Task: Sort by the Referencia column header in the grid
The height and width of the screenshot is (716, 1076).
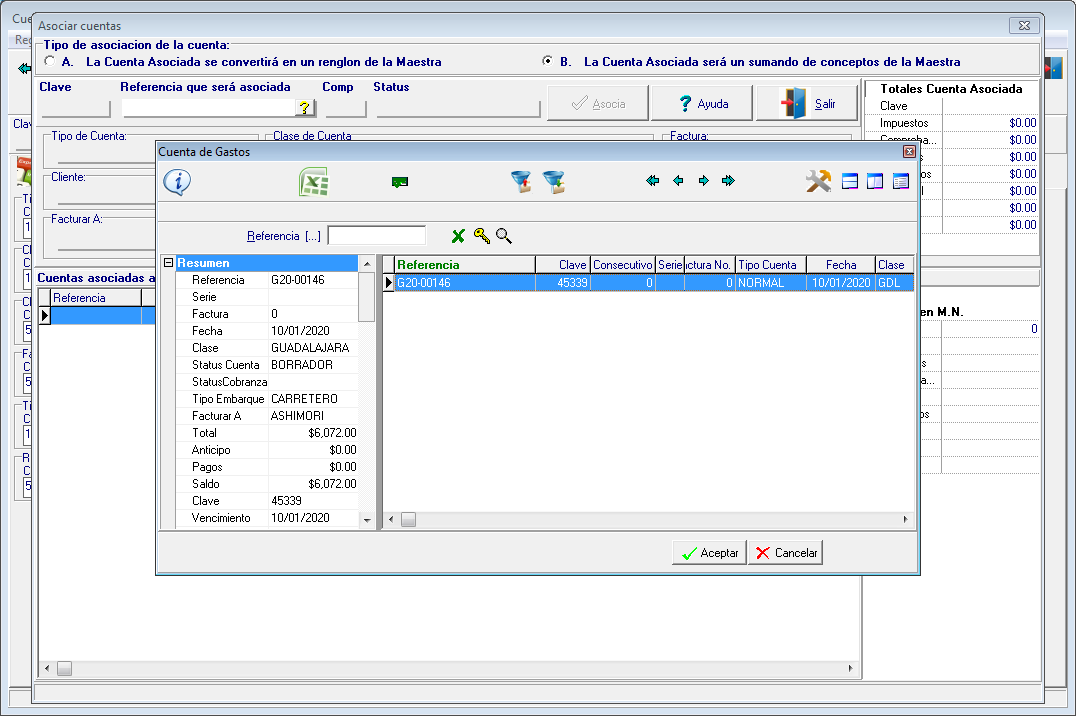Action: [465, 265]
